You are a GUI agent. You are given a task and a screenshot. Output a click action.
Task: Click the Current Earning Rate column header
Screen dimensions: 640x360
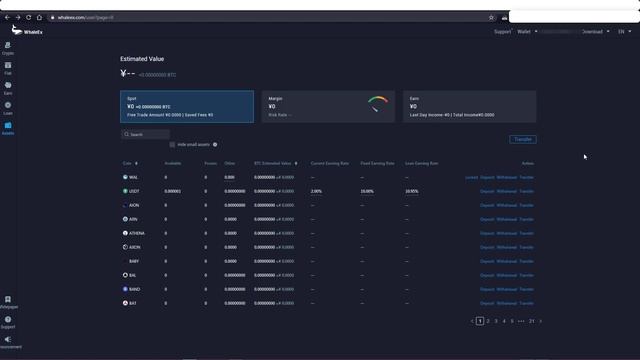coord(330,163)
